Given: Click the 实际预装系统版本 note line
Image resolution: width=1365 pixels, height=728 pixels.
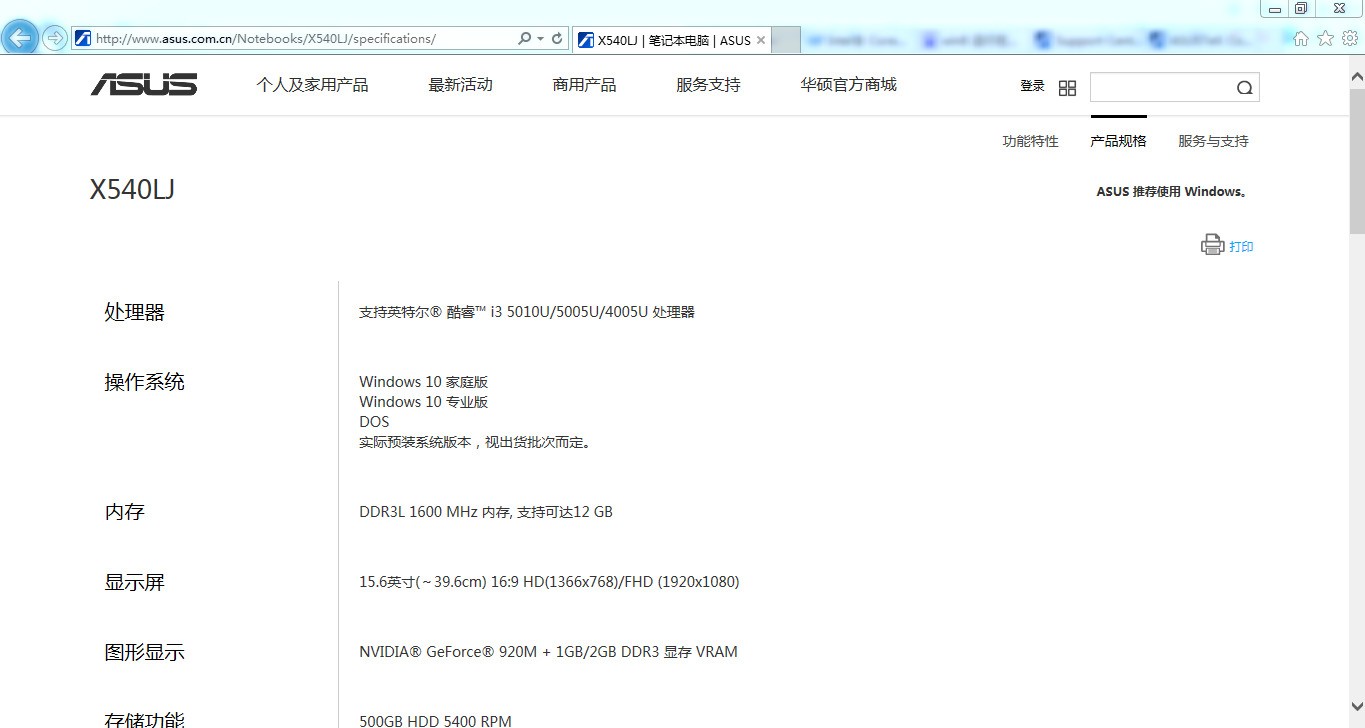Looking at the screenshot, I should click(x=475, y=442).
